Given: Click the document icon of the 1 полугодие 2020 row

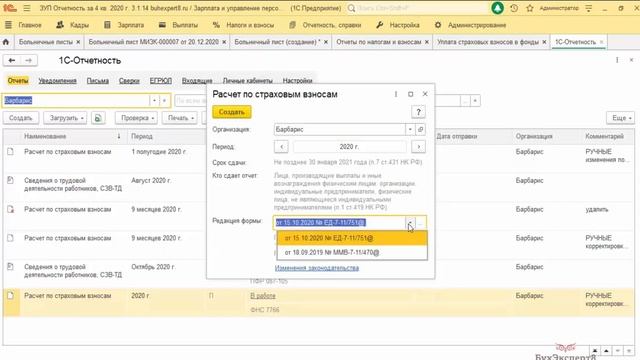Looking at the screenshot, I should click(x=11, y=151).
